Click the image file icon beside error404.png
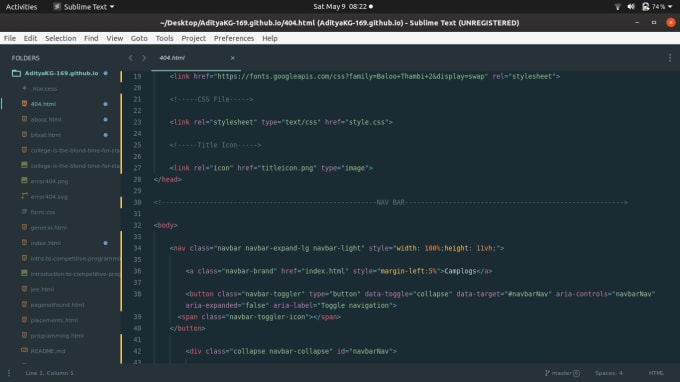 (x=24, y=180)
